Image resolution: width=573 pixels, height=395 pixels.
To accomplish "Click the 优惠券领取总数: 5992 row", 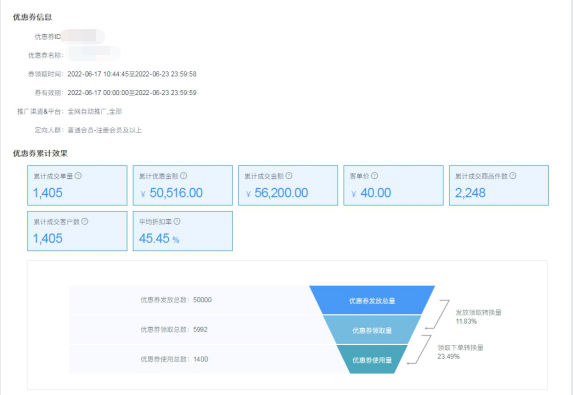I will (x=174, y=330).
